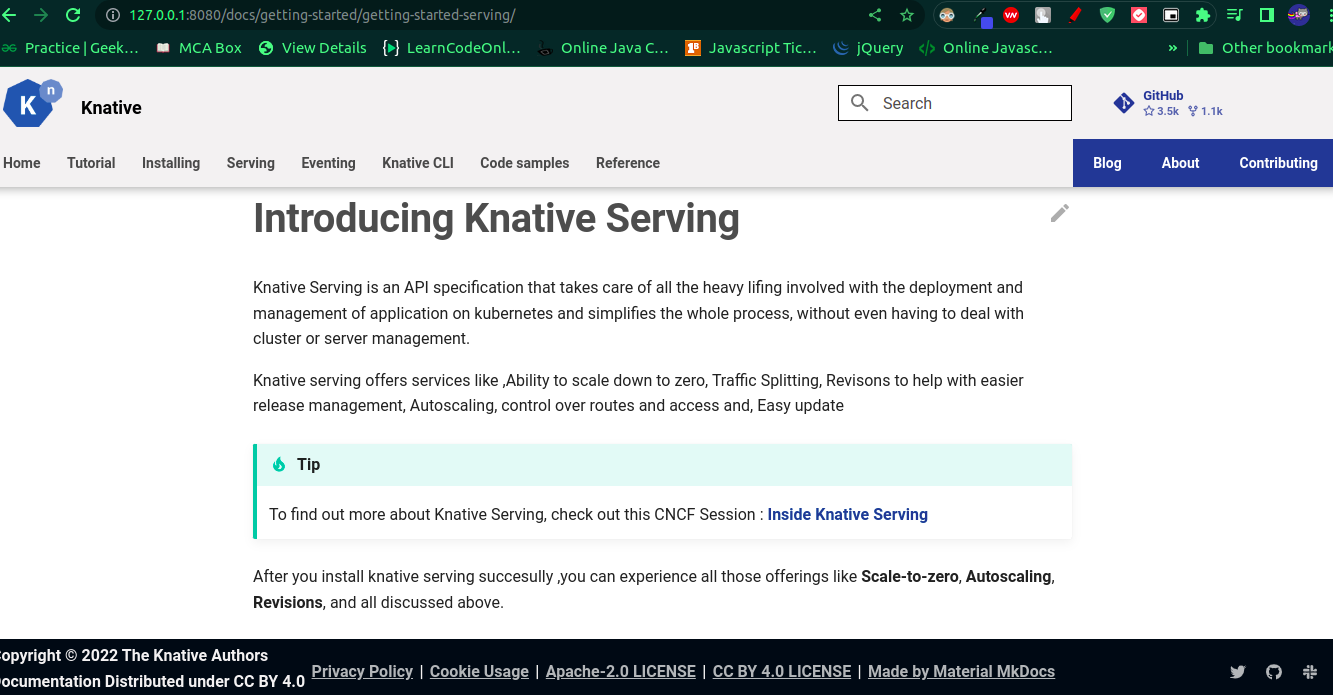Open the red VN circle extension
The width and height of the screenshot is (1333, 695).
[1011, 15]
